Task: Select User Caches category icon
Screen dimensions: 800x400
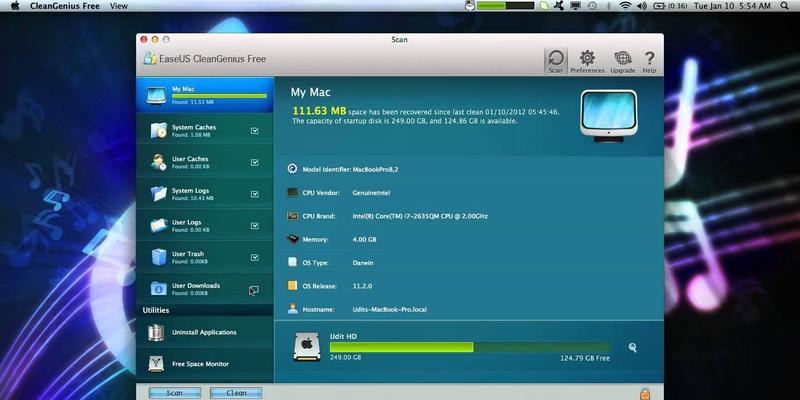Action: point(158,162)
